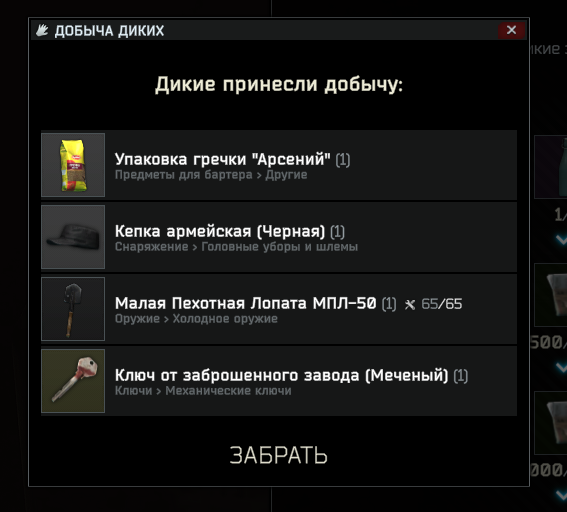
Task: Click the hand icon in the title bar
Action: [42, 30]
